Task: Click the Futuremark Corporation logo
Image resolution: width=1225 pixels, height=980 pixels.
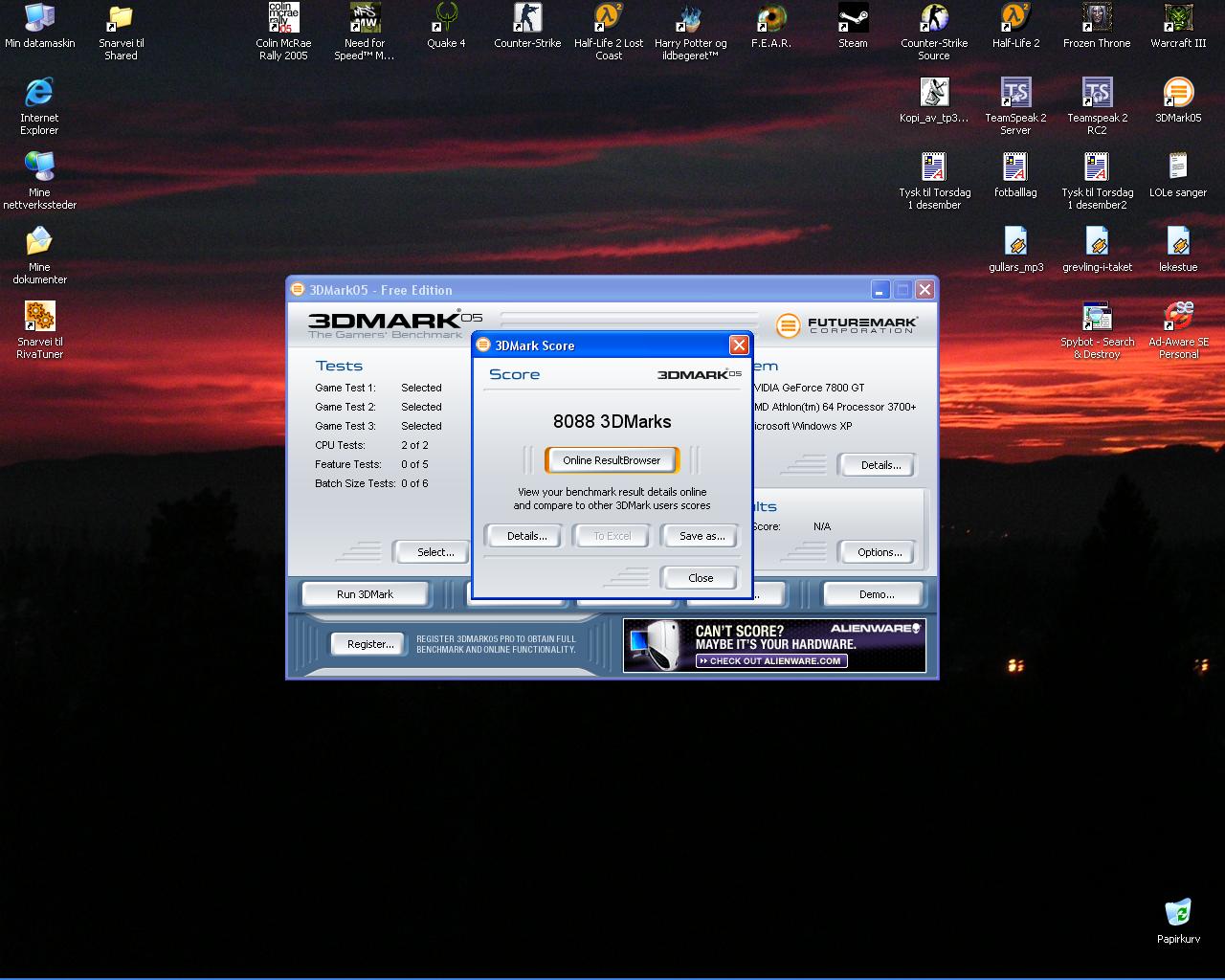Action: (x=847, y=325)
